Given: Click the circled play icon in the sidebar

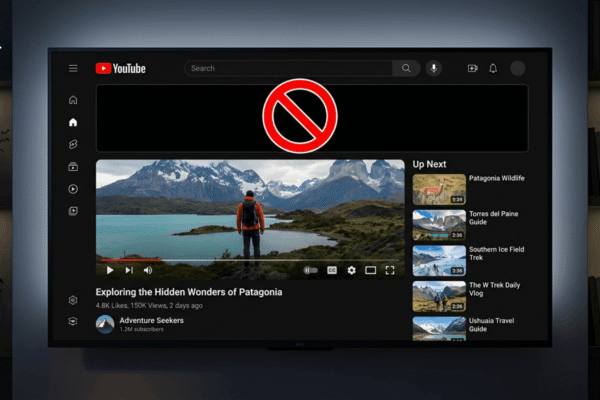Looking at the screenshot, I should (x=73, y=189).
